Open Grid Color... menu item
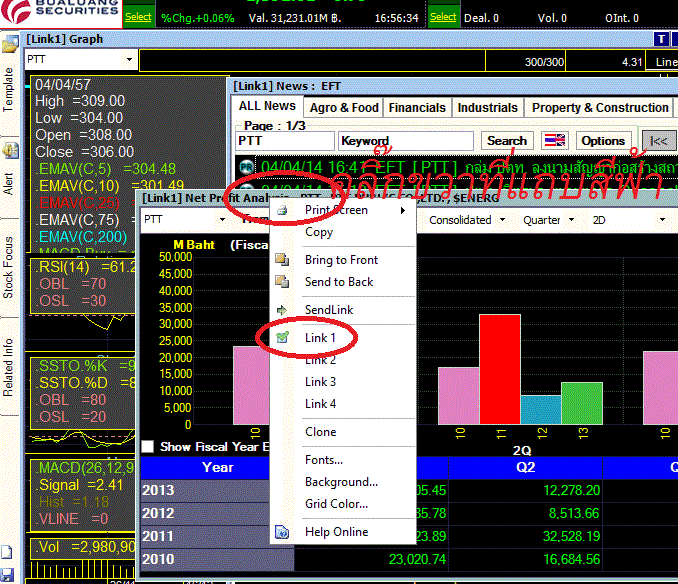This screenshot has width=678, height=584. (x=336, y=504)
